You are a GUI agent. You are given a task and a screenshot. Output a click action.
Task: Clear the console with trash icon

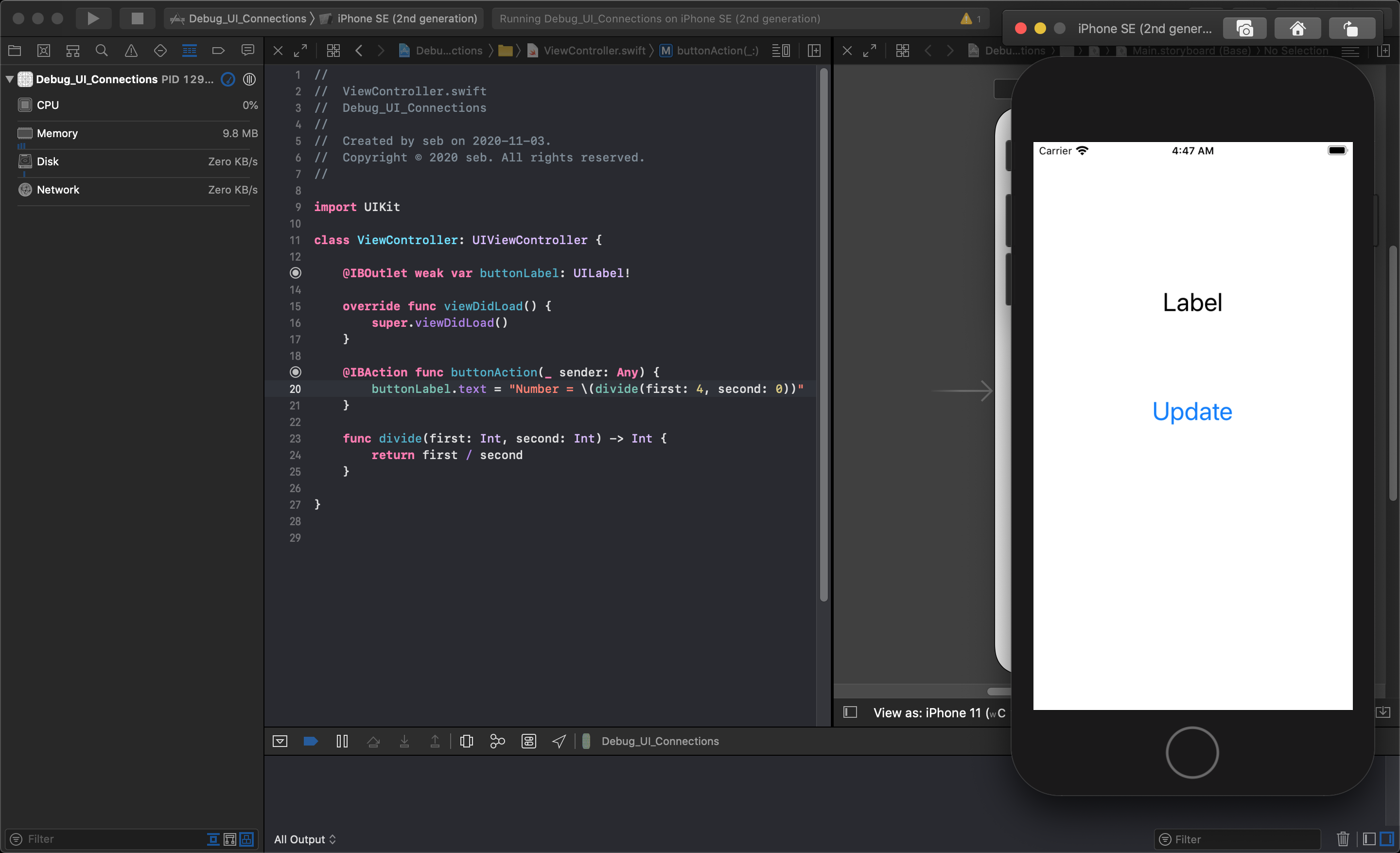click(x=1343, y=839)
